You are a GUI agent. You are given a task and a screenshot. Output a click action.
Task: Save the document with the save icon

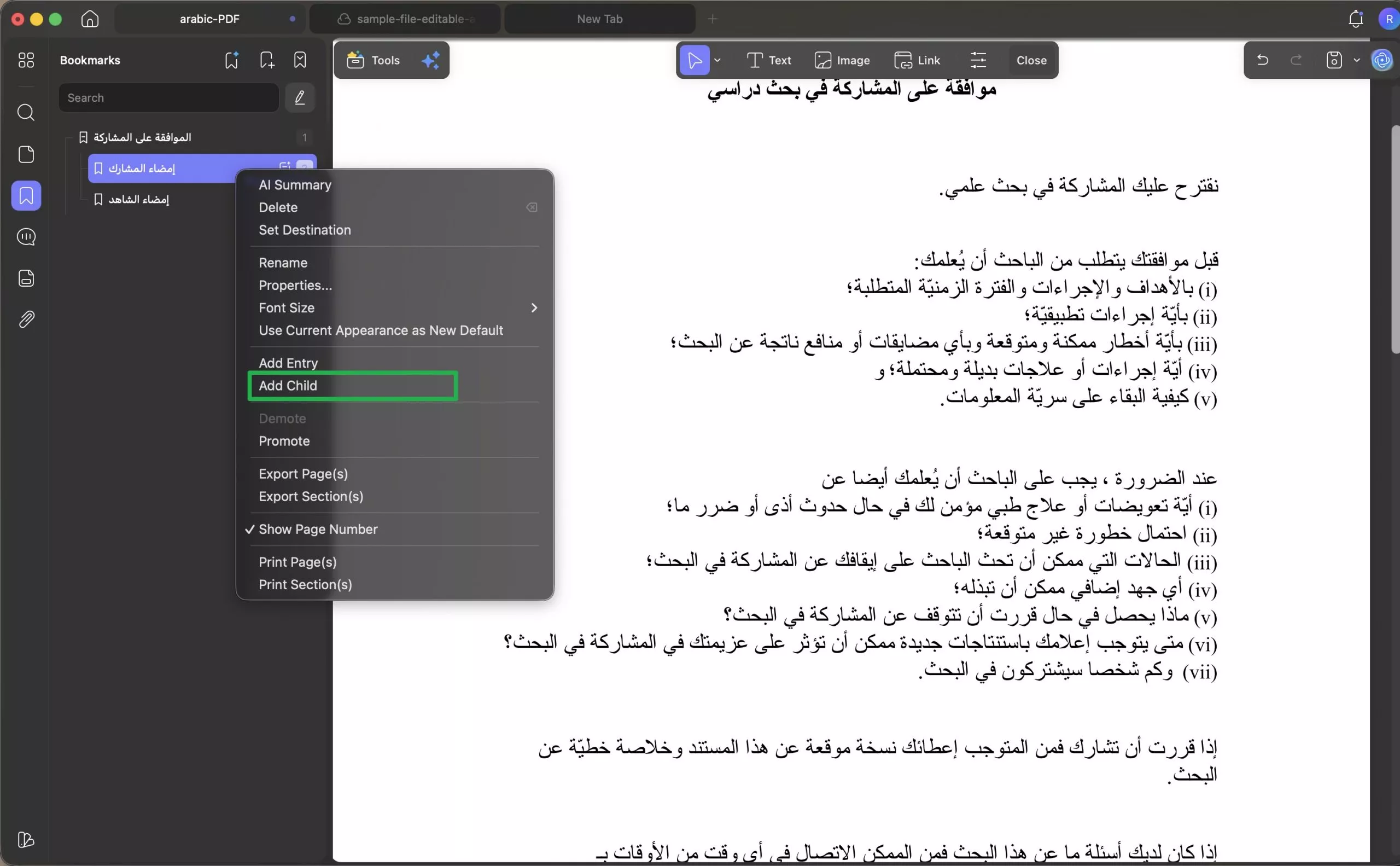tap(1334, 60)
